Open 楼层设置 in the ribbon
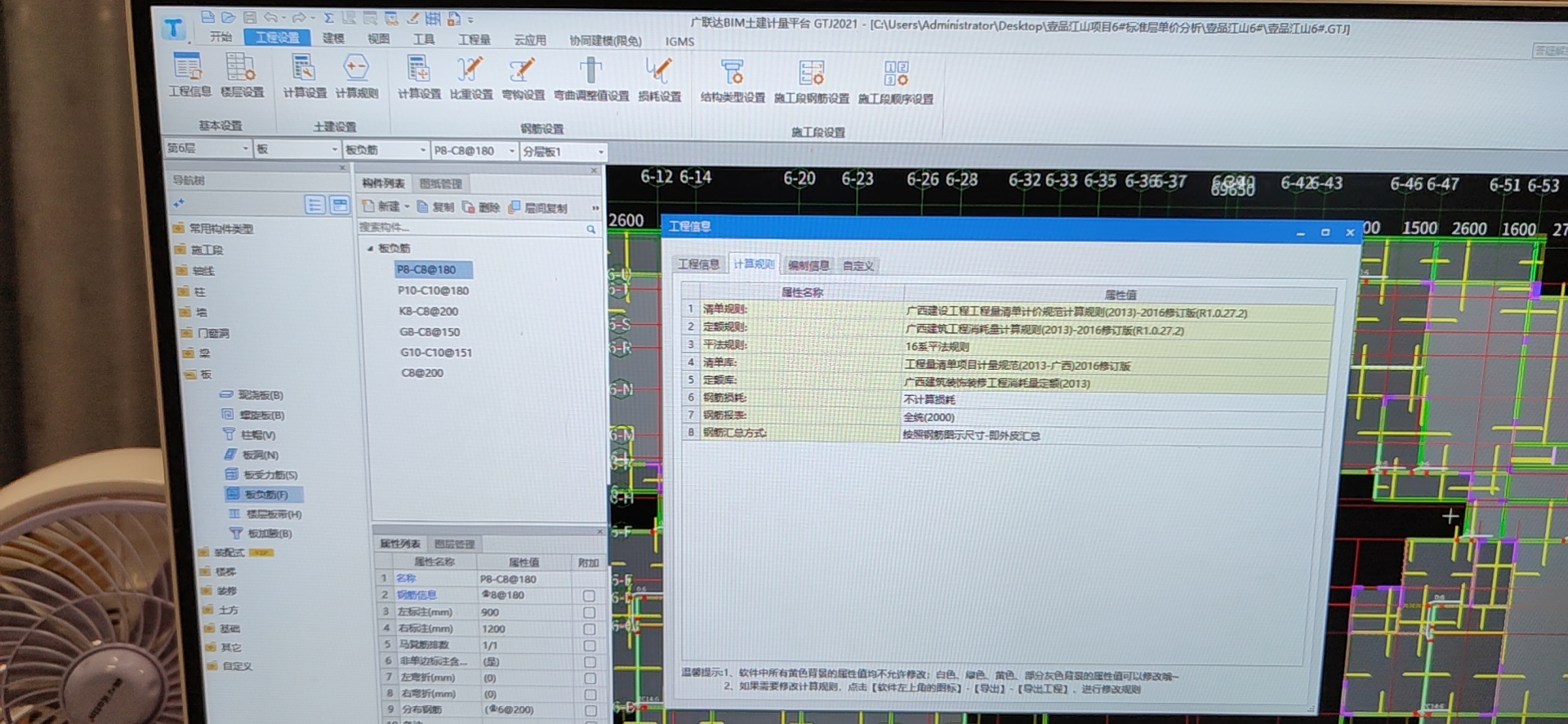Screen dimensions: 1568x724 242,75
